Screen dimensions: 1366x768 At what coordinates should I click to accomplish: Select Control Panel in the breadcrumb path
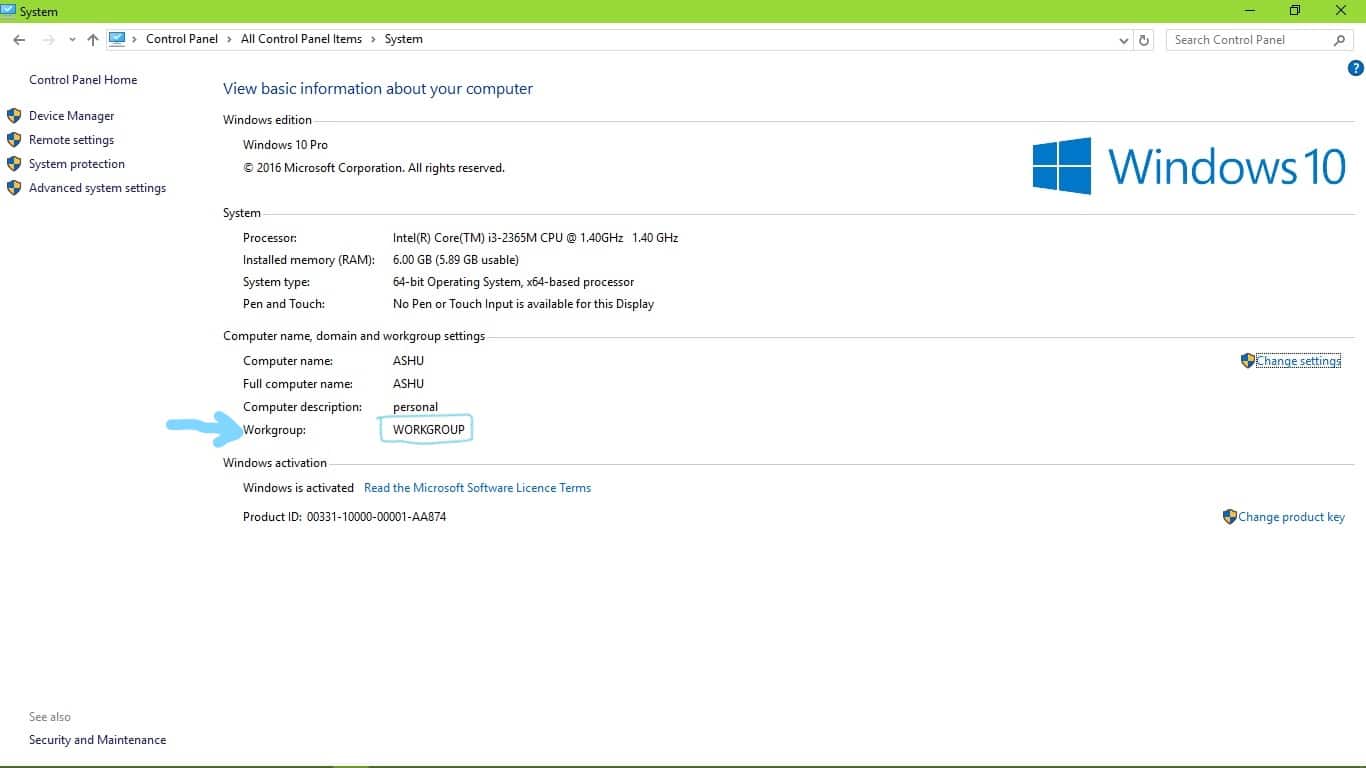tap(182, 39)
